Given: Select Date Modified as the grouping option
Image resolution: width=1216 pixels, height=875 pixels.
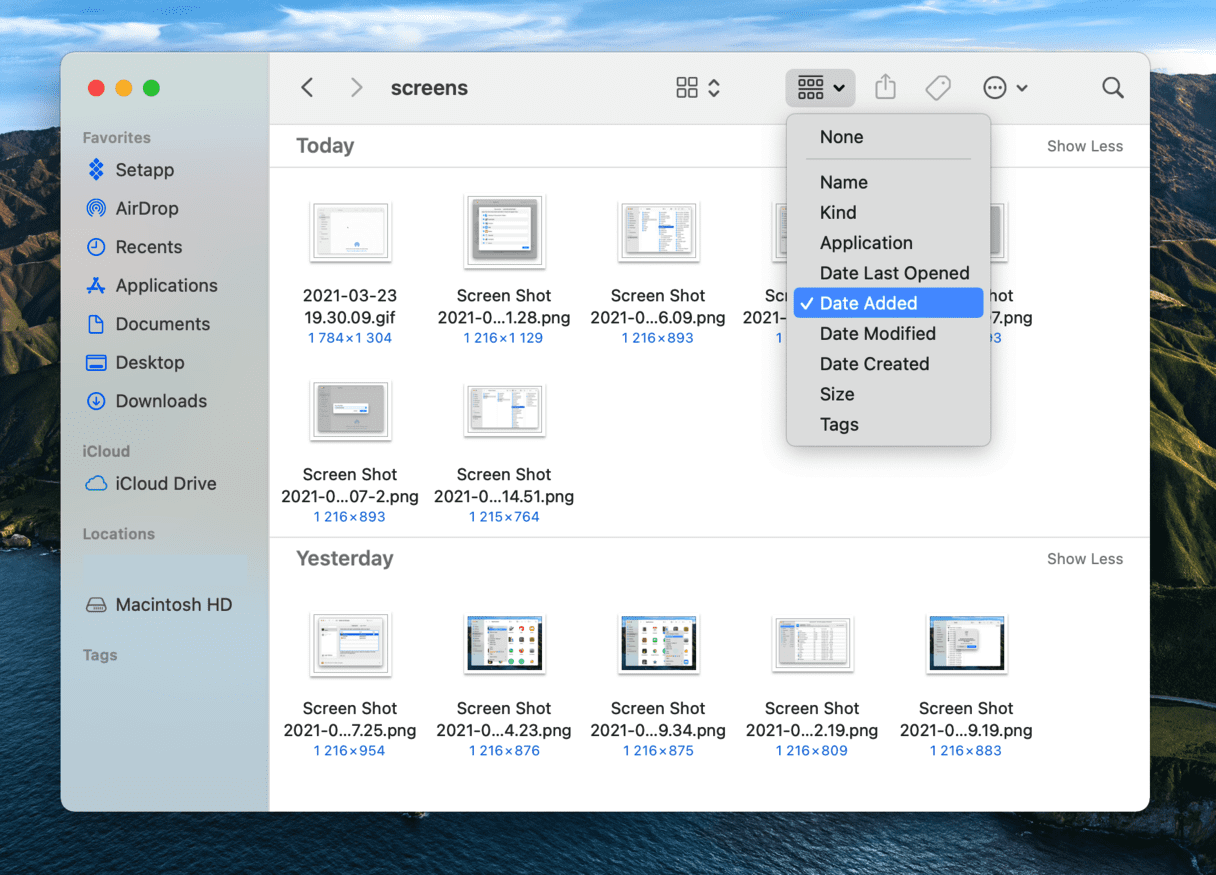Looking at the screenshot, I should (x=877, y=333).
